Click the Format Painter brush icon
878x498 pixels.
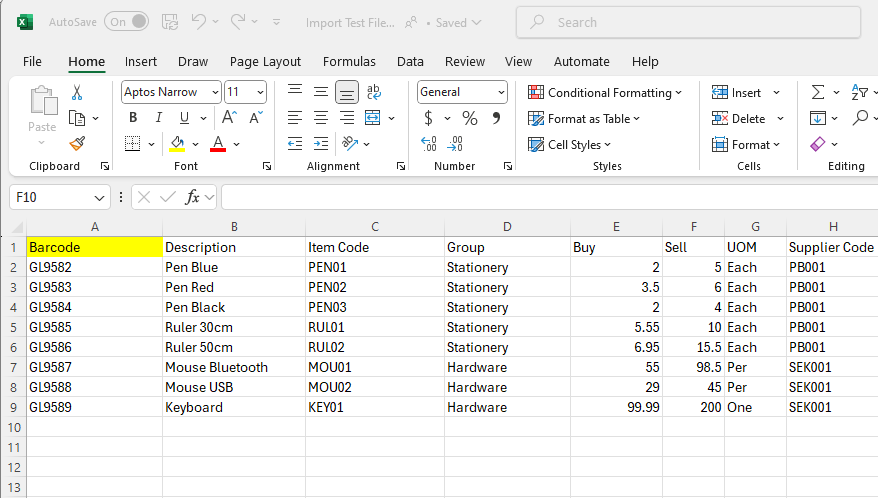77,144
